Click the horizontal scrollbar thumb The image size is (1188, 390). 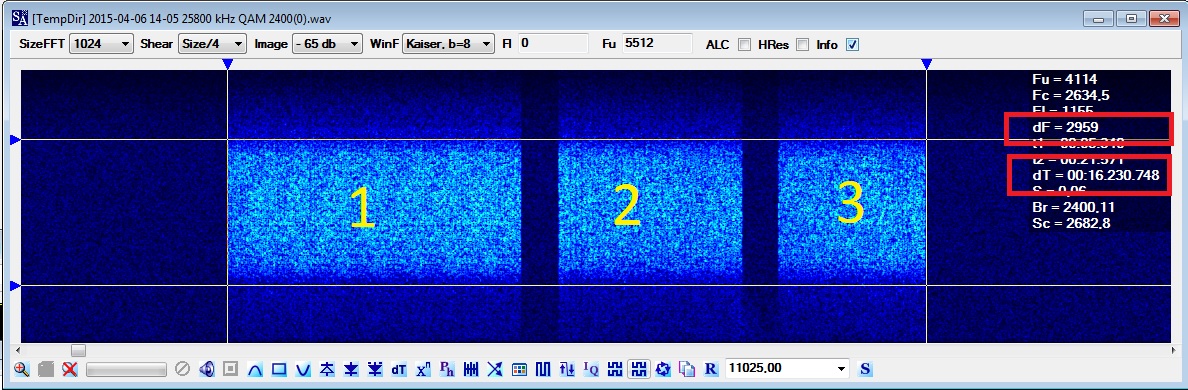pyautogui.click(x=79, y=351)
